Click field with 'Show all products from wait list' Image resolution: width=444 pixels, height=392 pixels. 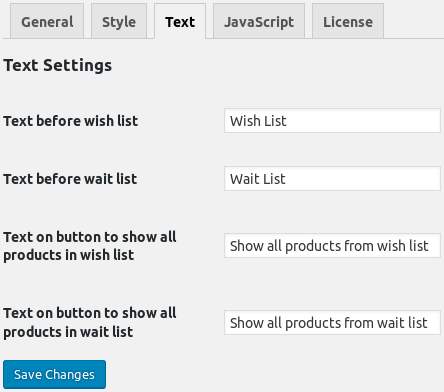click(332, 323)
